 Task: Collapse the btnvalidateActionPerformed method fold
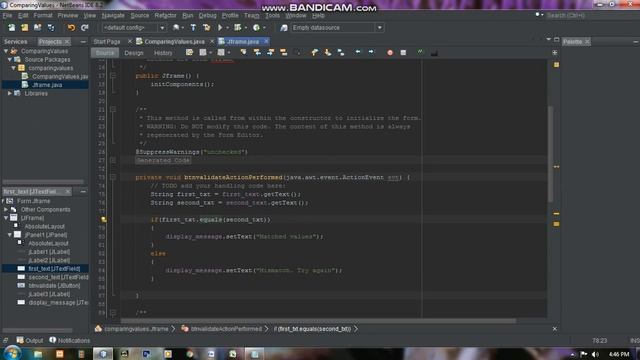click(113, 177)
